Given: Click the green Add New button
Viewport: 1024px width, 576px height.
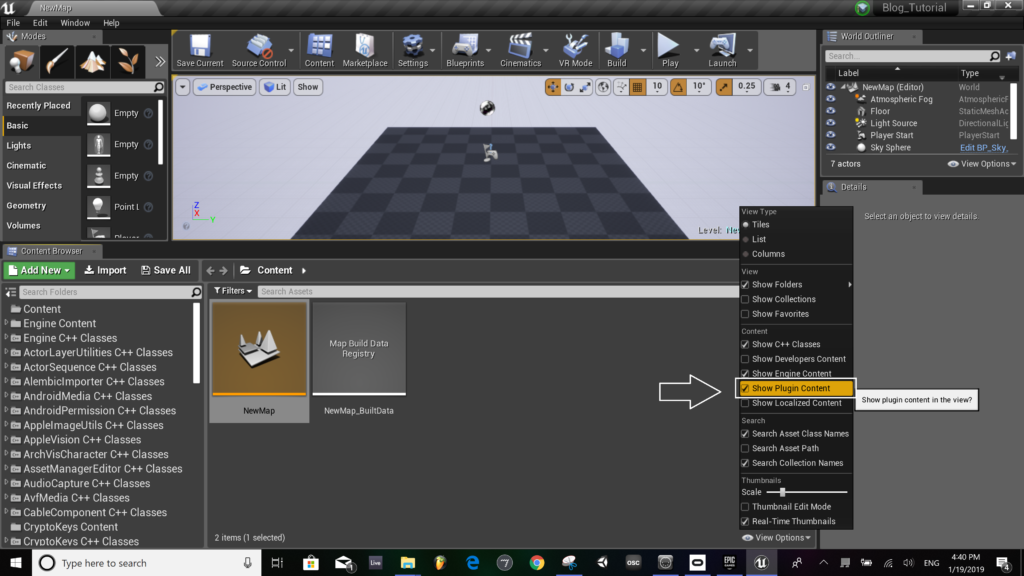Looking at the screenshot, I should pos(40,270).
